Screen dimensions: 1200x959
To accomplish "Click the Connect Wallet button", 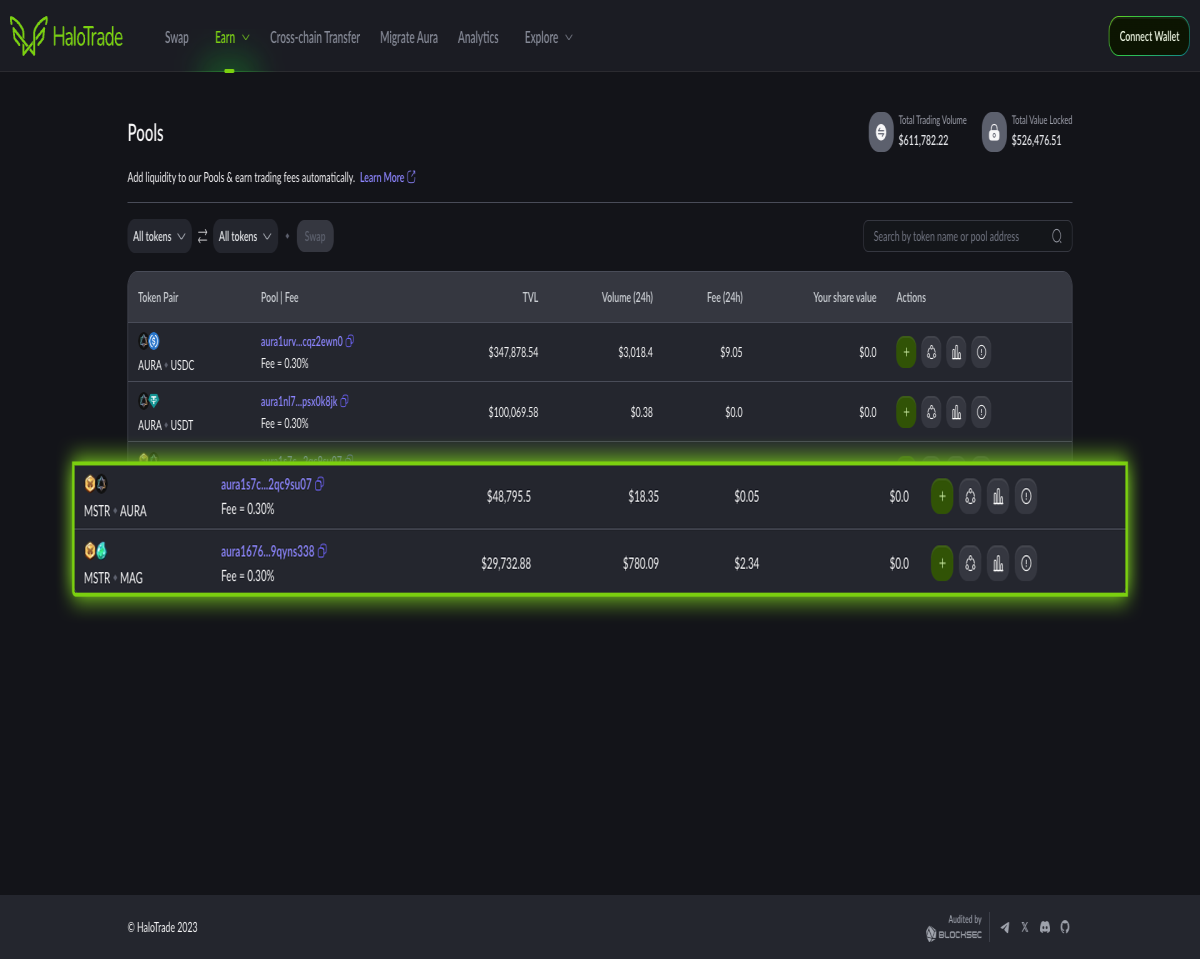I will (1149, 36).
